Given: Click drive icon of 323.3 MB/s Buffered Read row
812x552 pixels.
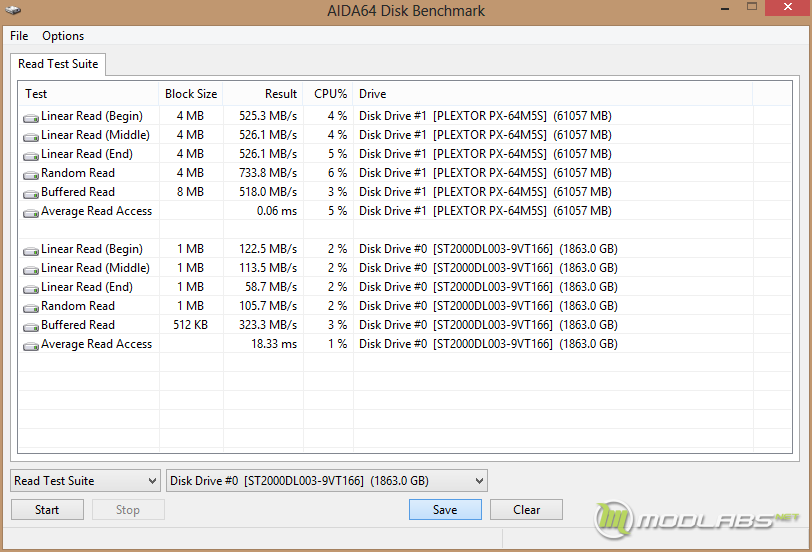Looking at the screenshot, I should [31, 327].
